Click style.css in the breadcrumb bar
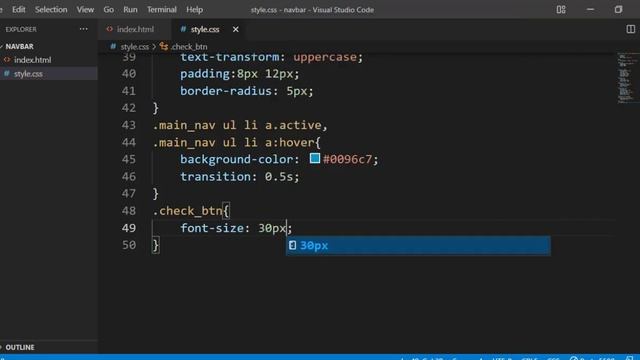This screenshot has width=640, height=360. [x=135, y=47]
